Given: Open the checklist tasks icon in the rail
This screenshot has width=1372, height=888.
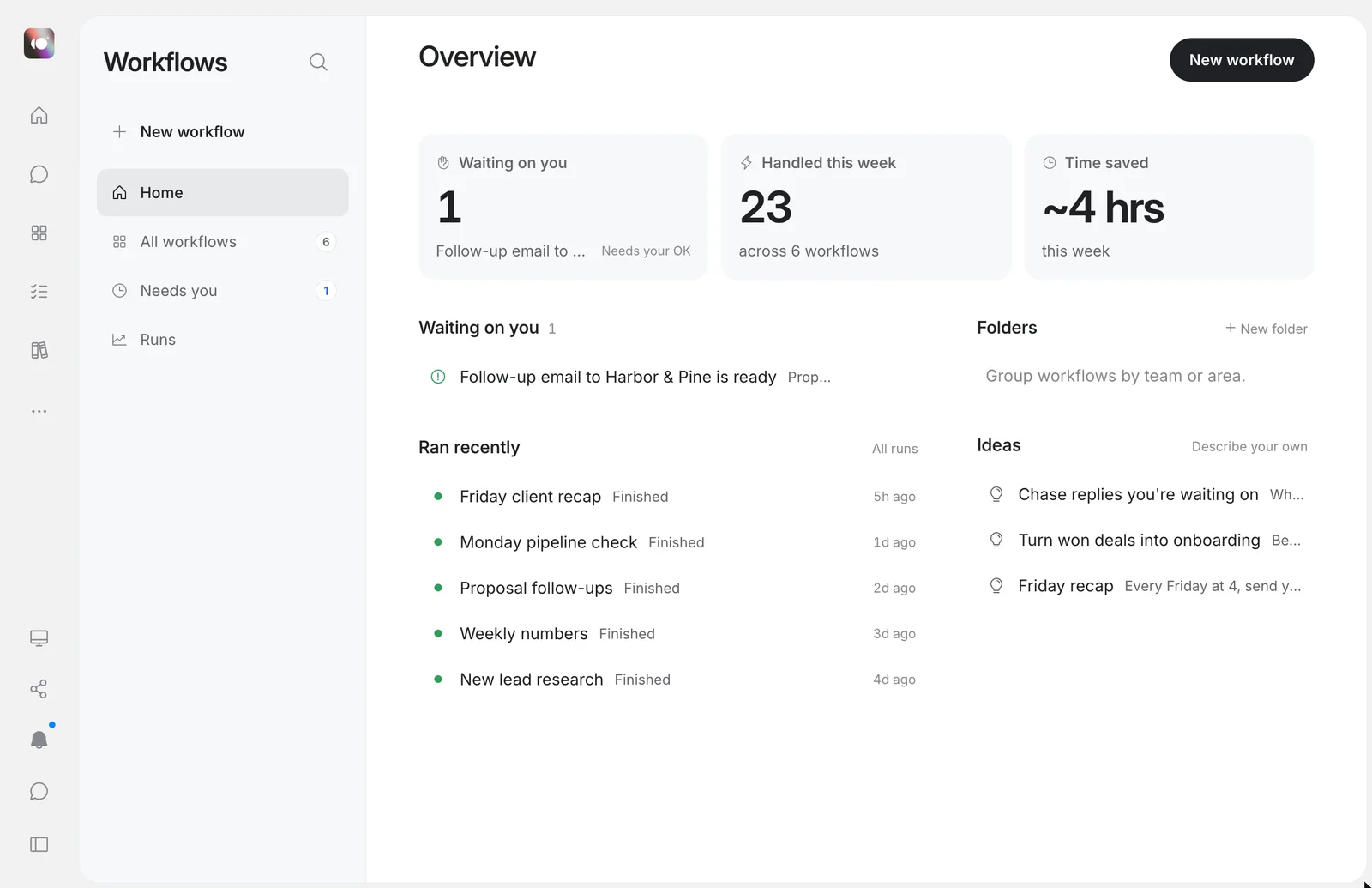Looking at the screenshot, I should (39, 292).
